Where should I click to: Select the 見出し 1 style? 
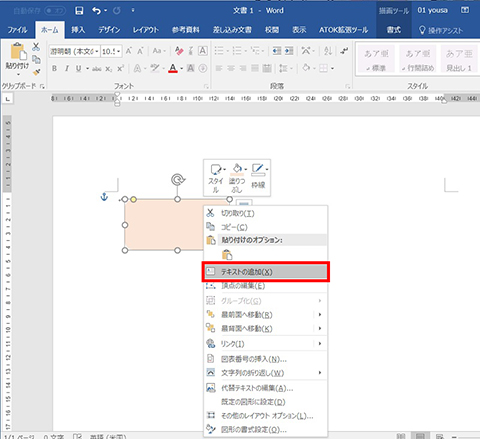point(459,59)
